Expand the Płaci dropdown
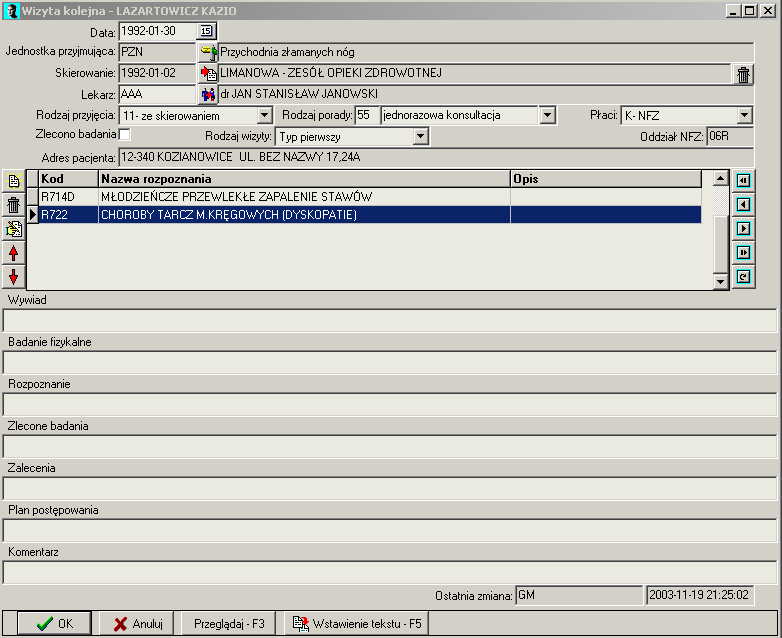782x638 pixels. click(x=744, y=115)
